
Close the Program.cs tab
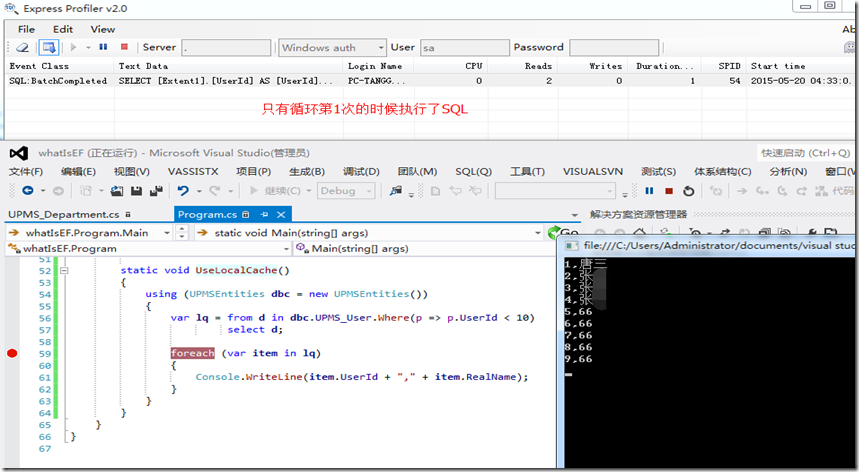click(x=281, y=215)
